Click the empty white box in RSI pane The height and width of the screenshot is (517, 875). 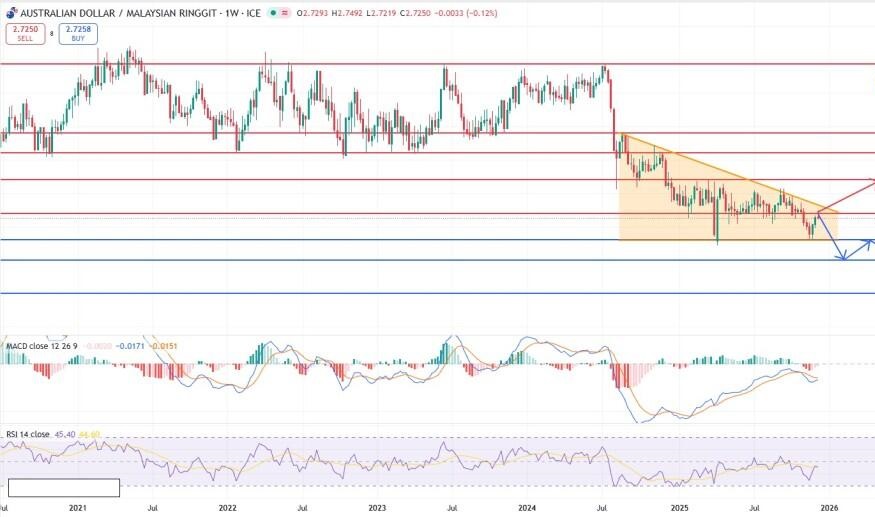(x=64, y=488)
